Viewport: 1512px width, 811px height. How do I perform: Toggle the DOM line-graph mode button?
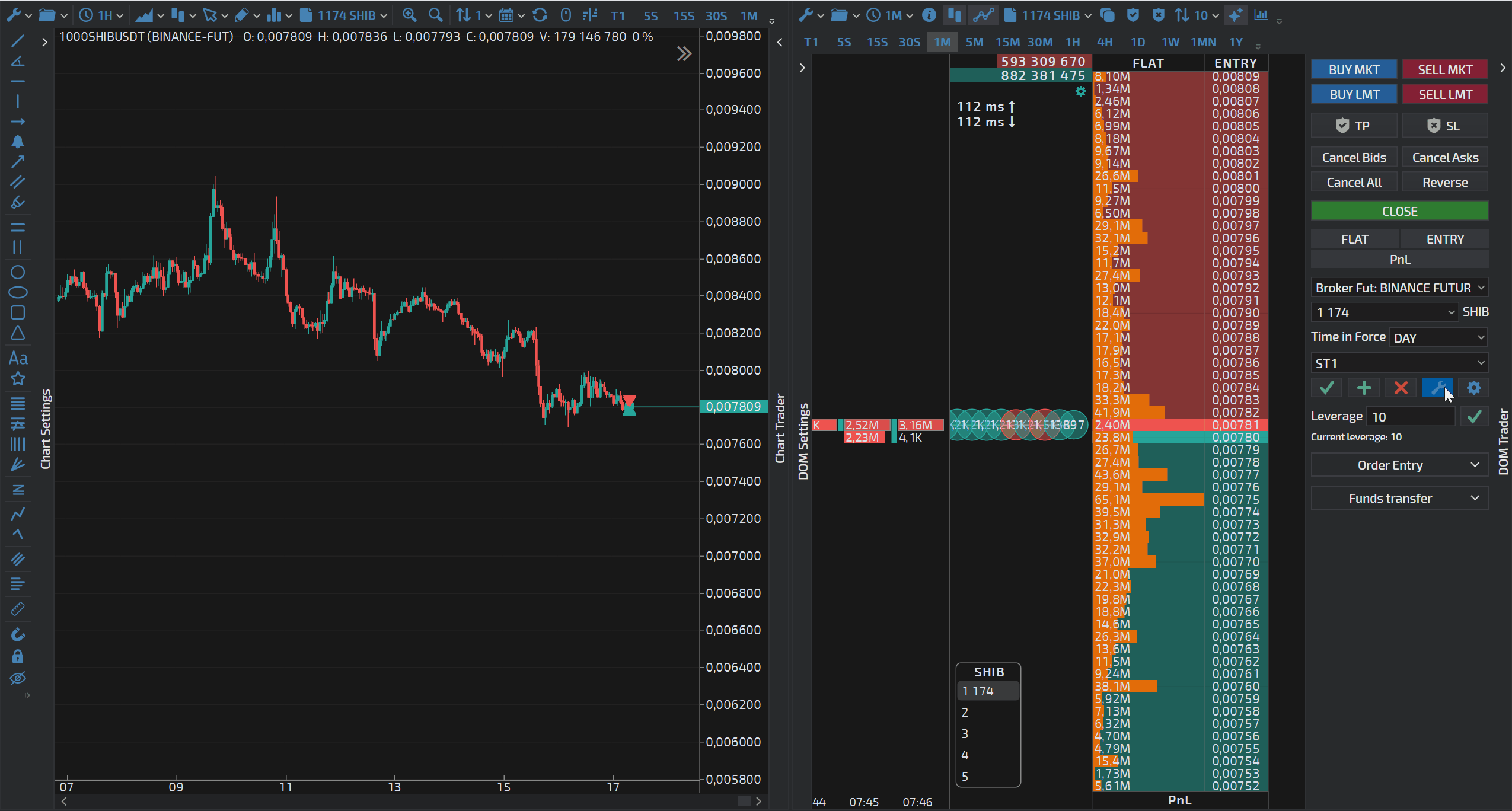983,15
